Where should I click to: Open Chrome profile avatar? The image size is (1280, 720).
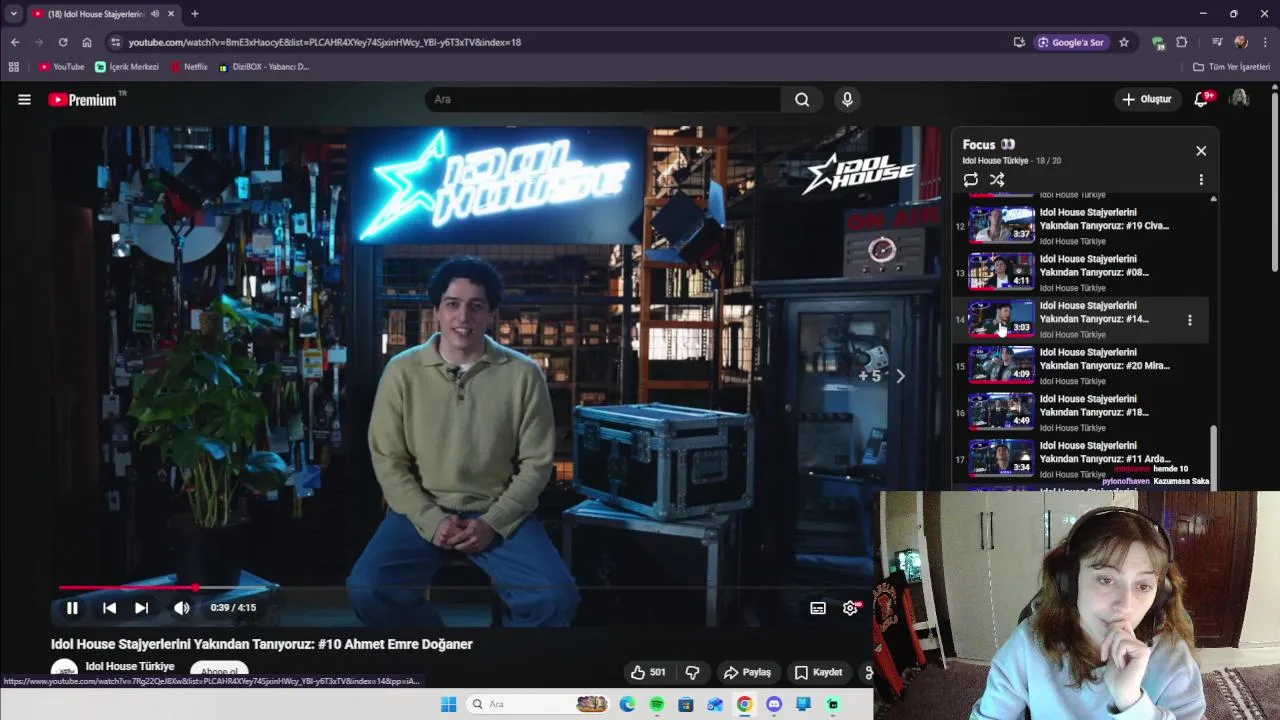click(1241, 42)
